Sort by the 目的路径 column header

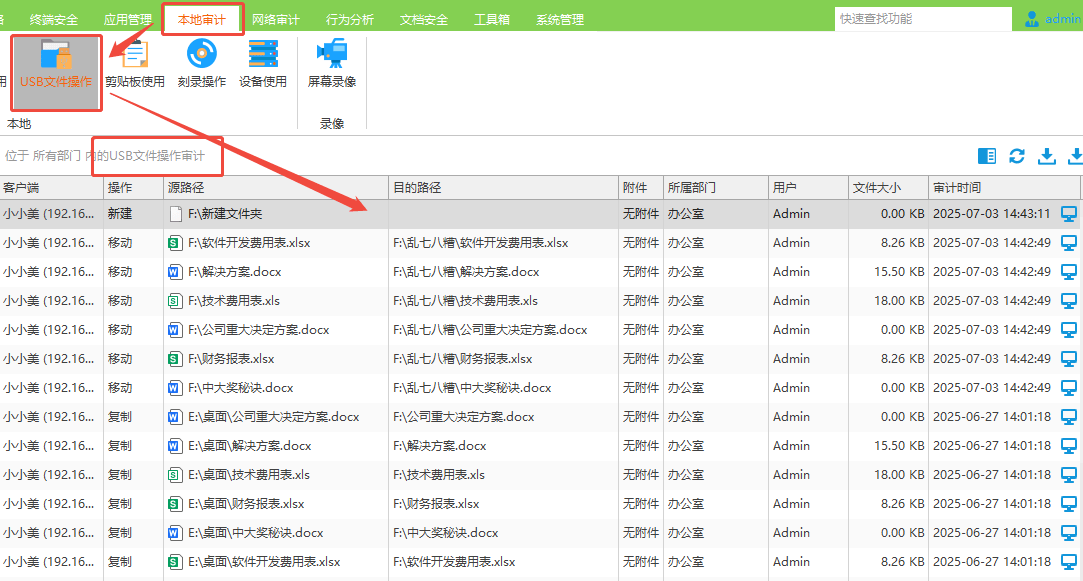click(504, 188)
